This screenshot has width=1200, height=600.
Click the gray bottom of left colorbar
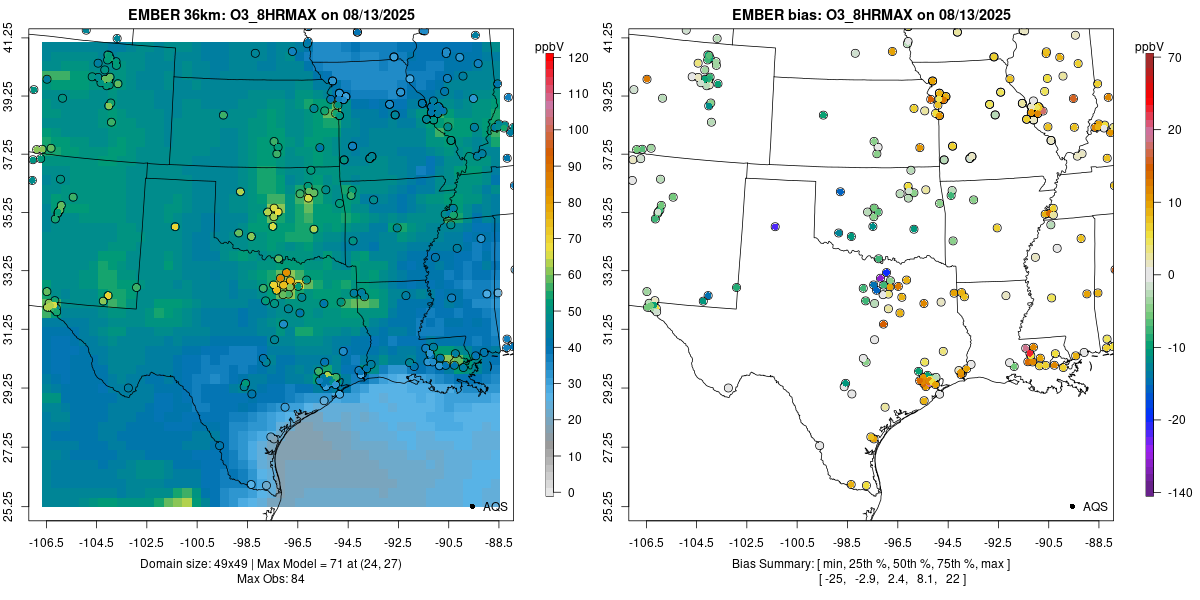pyautogui.click(x=550, y=491)
